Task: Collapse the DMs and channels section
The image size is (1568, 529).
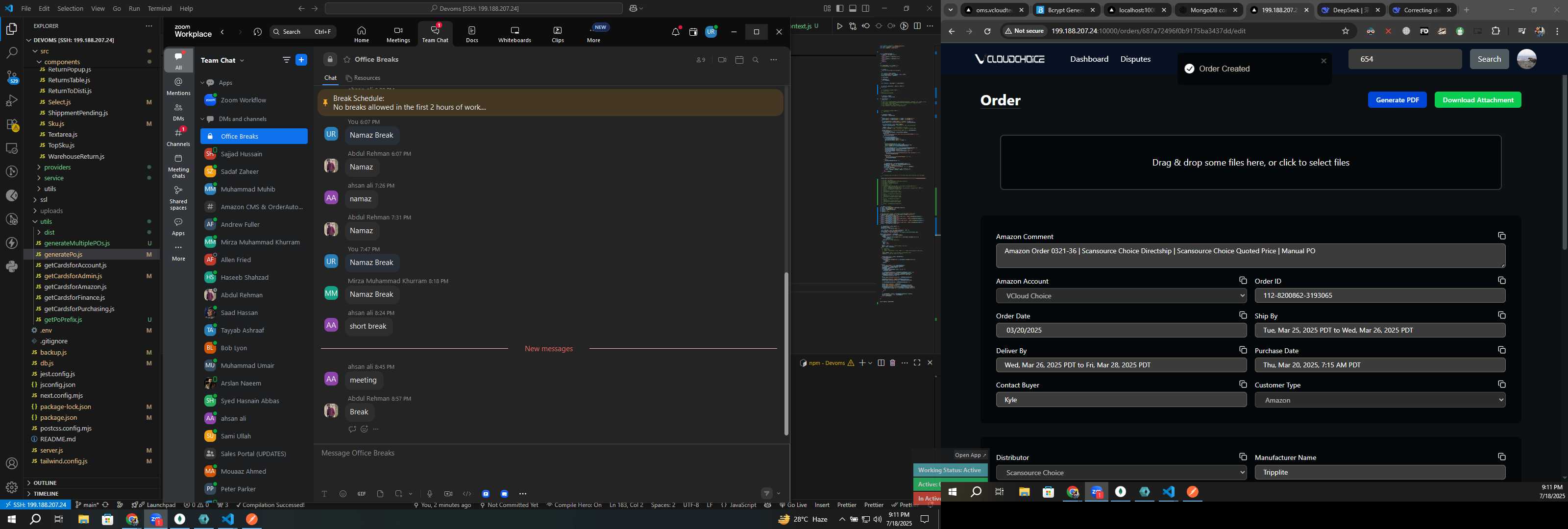Action: click(203, 120)
